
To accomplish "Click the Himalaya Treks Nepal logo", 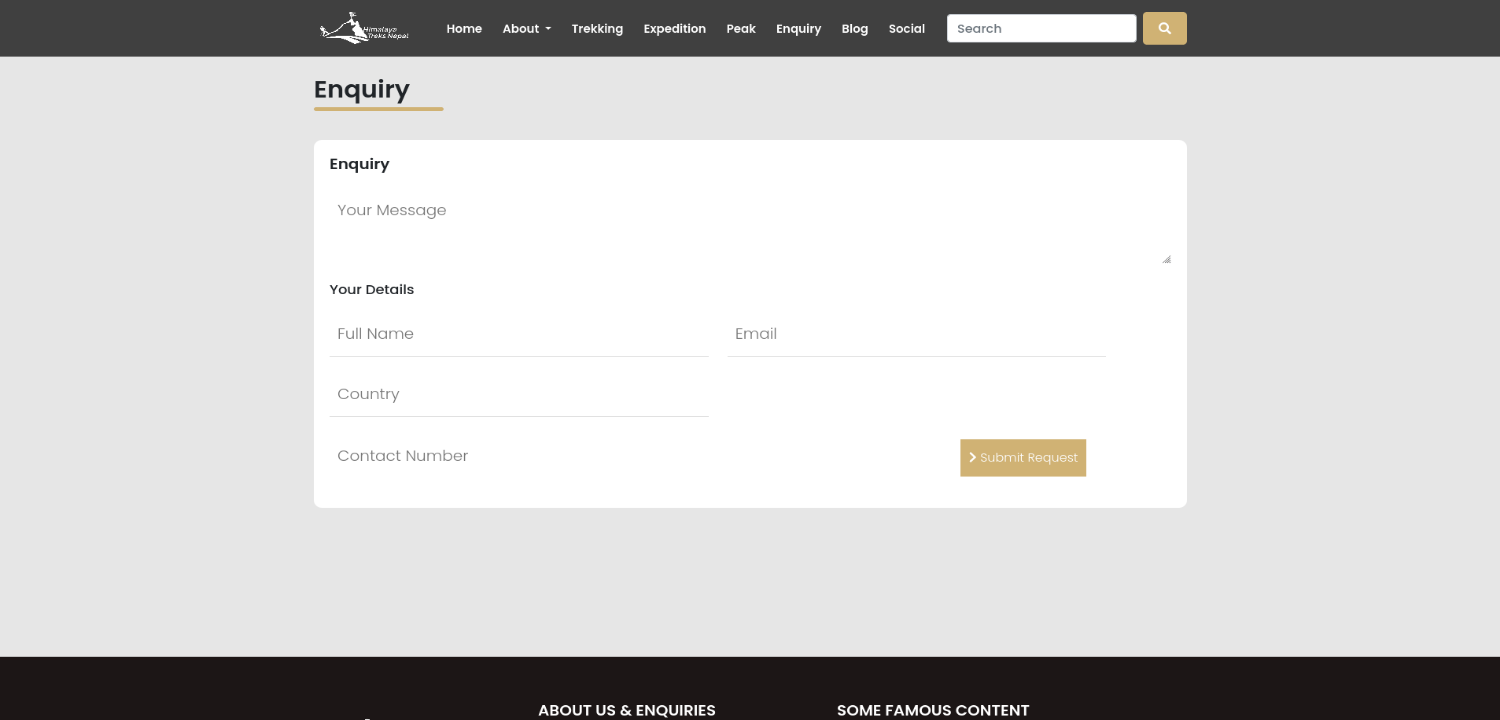I will tap(365, 28).
